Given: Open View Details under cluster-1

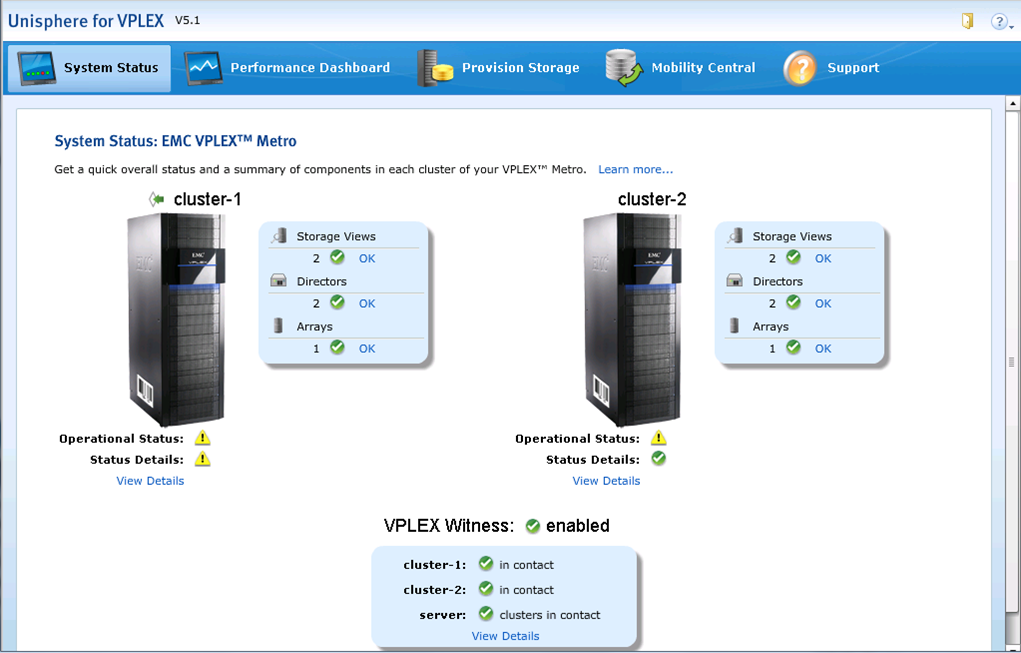Looking at the screenshot, I should (150, 481).
